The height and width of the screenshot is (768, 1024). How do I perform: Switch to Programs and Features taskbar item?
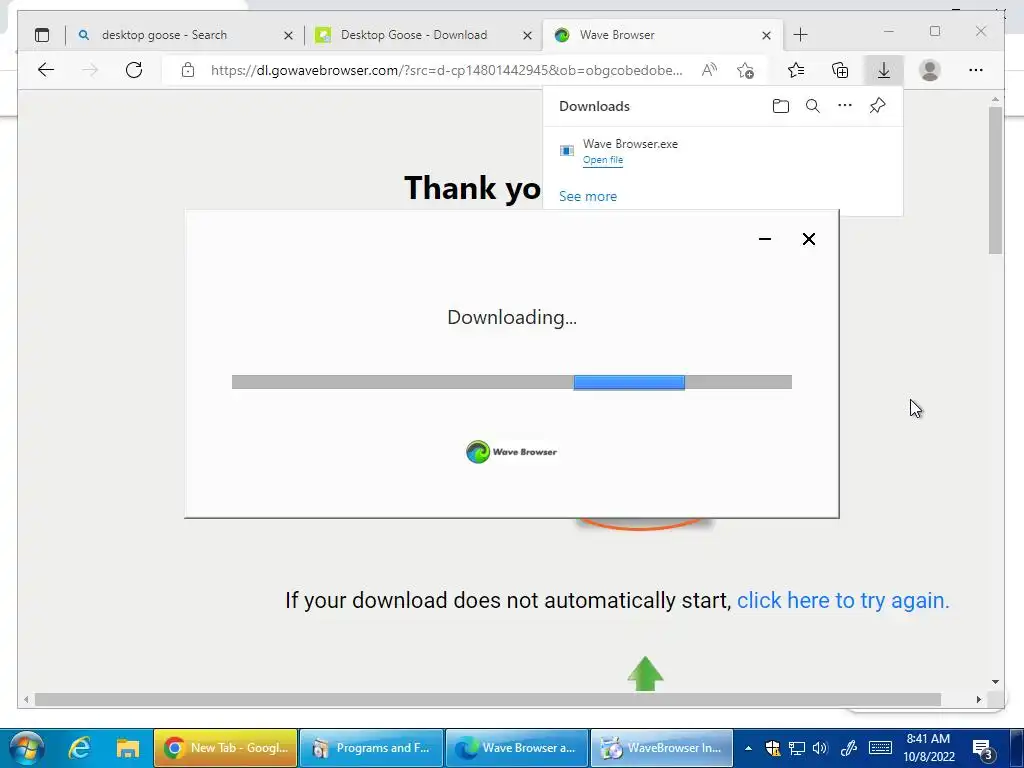(x=371, y=748)
